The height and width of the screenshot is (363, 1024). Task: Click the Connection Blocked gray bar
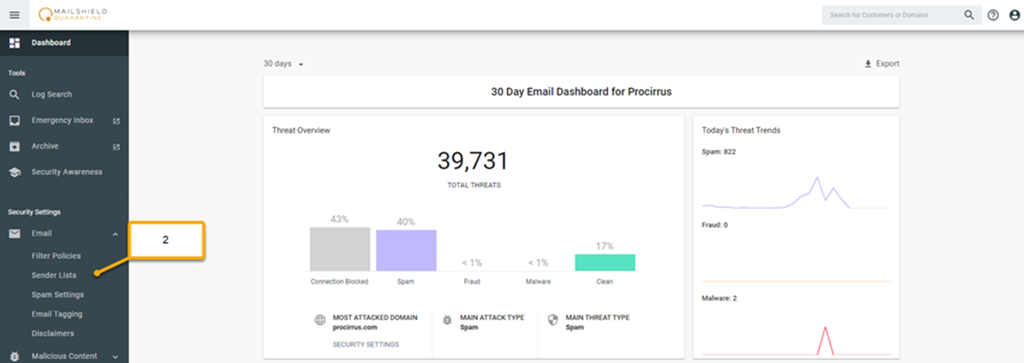340,249
